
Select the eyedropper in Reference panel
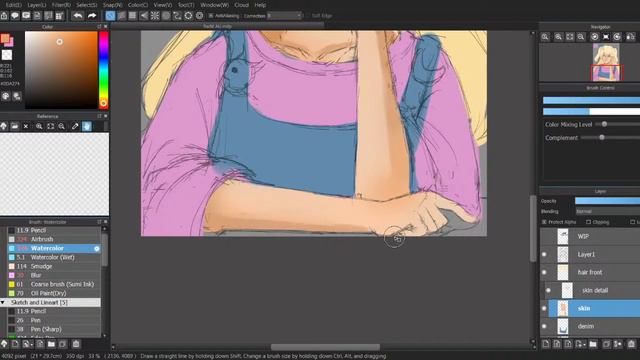(x=75, y=126)
